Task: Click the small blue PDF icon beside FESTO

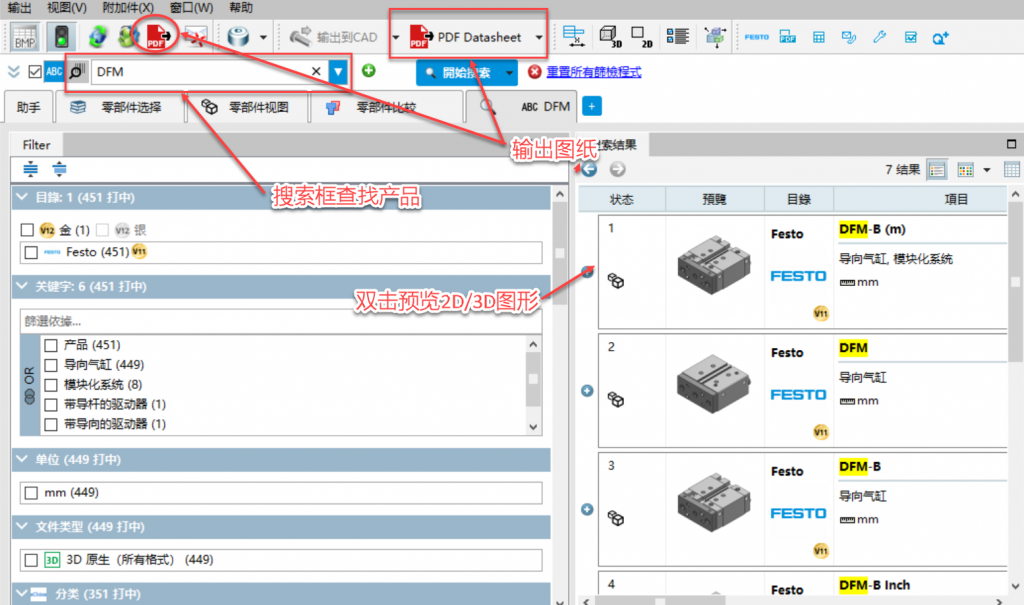Action: [x=788, y=37]
